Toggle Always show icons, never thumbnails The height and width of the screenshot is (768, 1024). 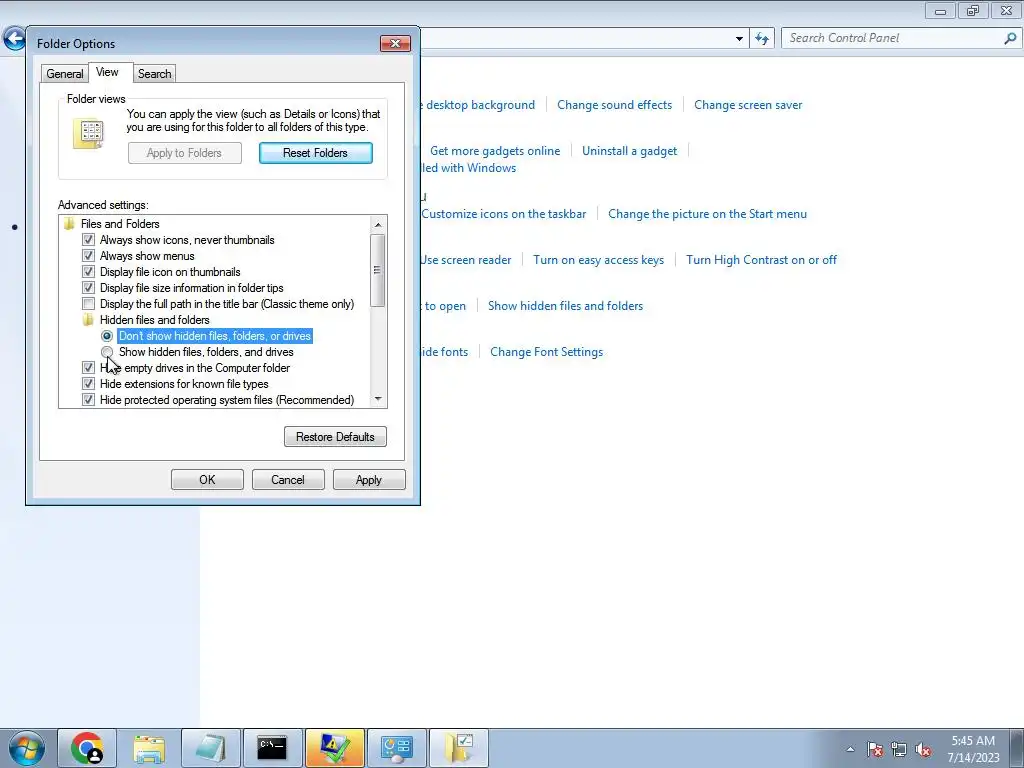pyautogui.click(x=88, y=240)
